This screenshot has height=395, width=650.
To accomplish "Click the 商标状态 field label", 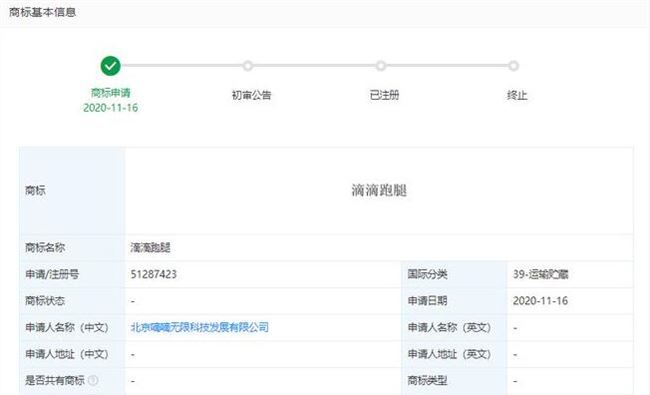I will point(45,300).
